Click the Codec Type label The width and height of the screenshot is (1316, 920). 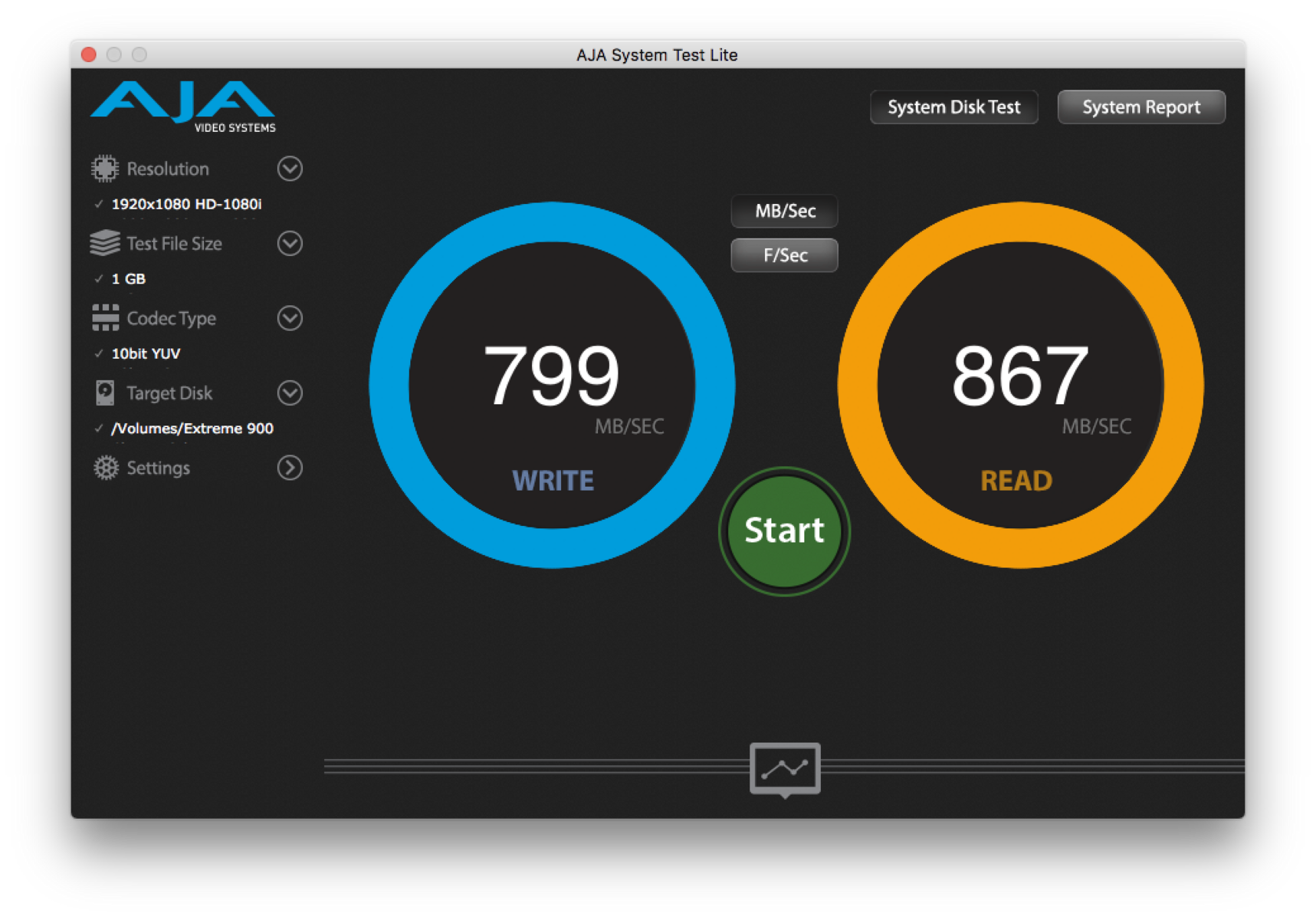click(x=171, y=318)
